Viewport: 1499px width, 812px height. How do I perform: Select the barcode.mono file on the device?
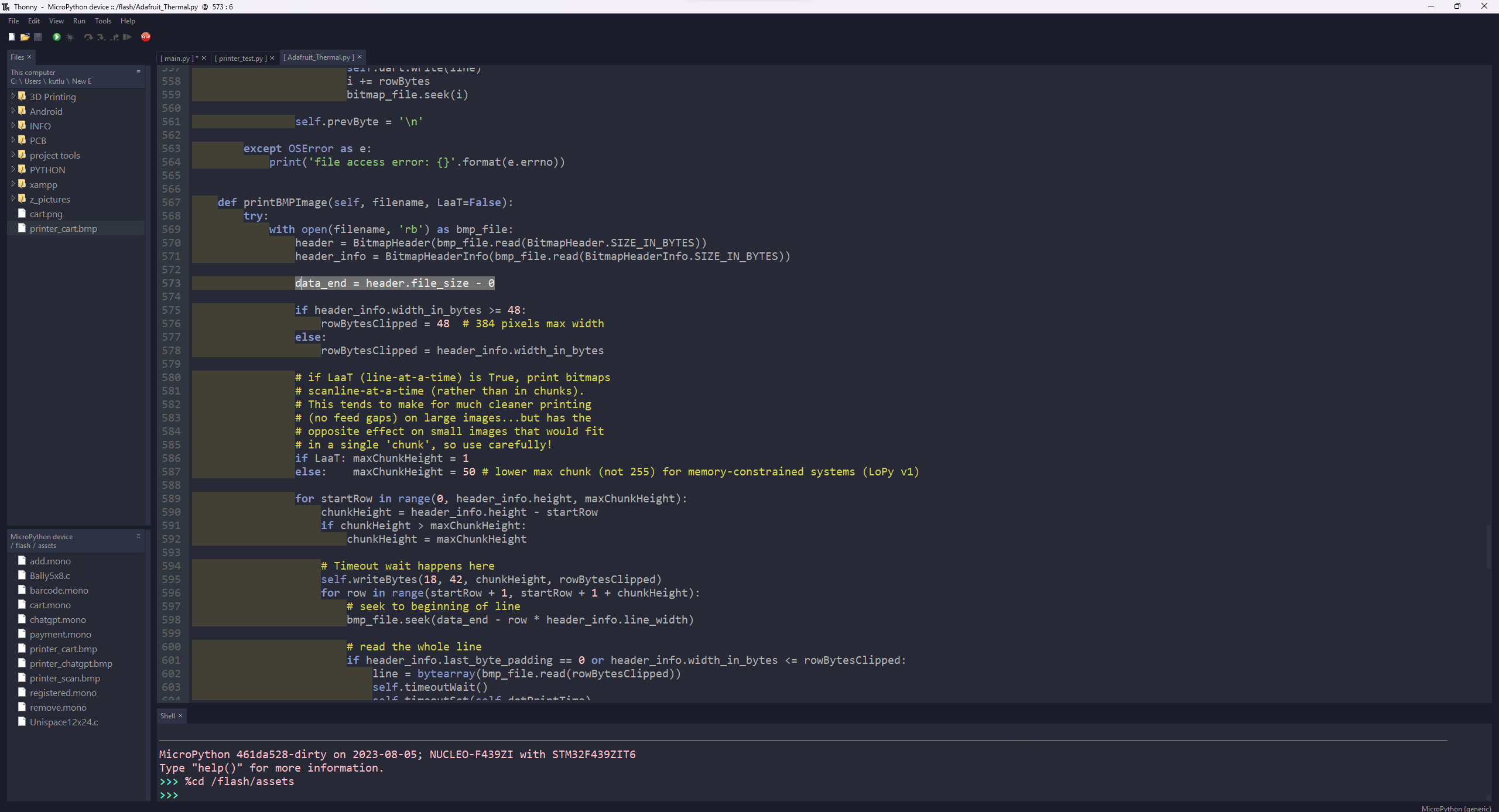click(x=59, y=590)
